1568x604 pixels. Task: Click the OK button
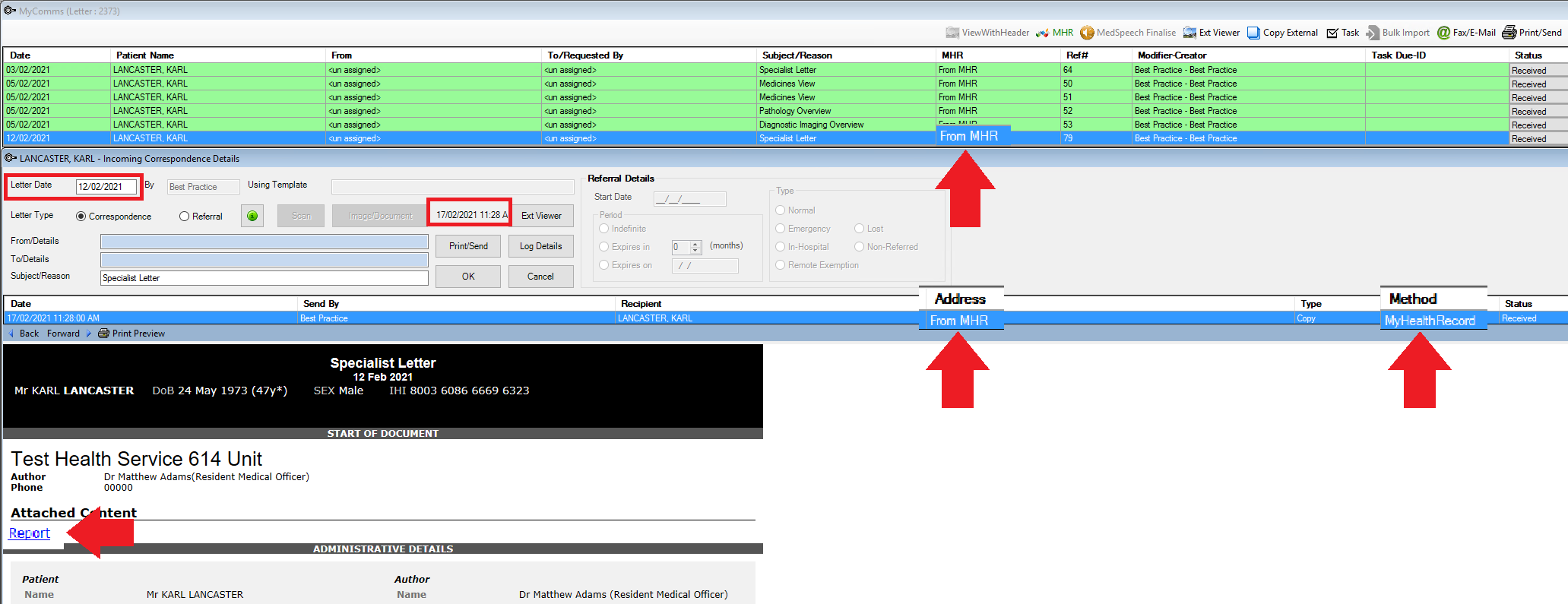[x=468, y=277]
